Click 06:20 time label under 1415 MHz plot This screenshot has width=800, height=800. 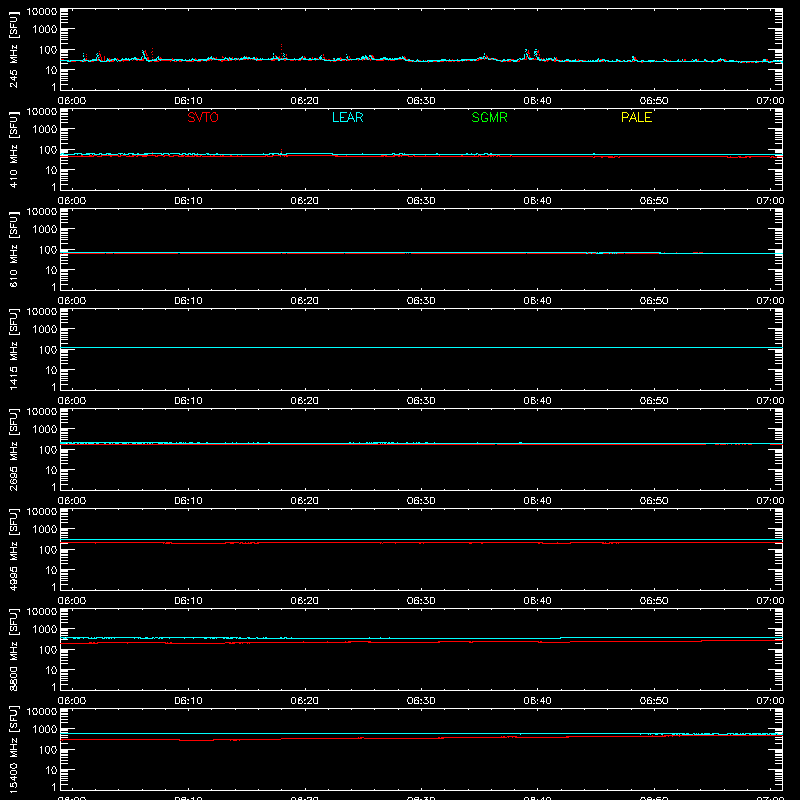(x=305, y=401)
